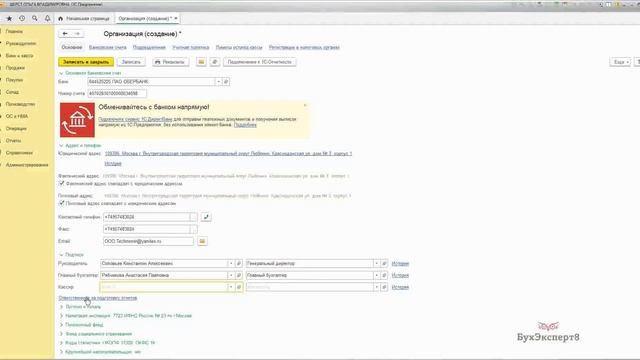Click the paperclip attachments icon in the toolbar
Screen dimensions: 640x360
coord(215,62)
